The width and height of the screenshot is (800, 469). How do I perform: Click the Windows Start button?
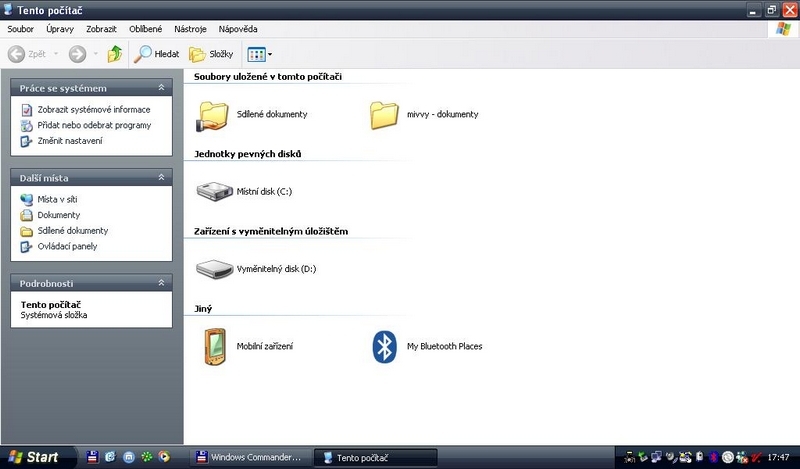click(x=32, y=457)
